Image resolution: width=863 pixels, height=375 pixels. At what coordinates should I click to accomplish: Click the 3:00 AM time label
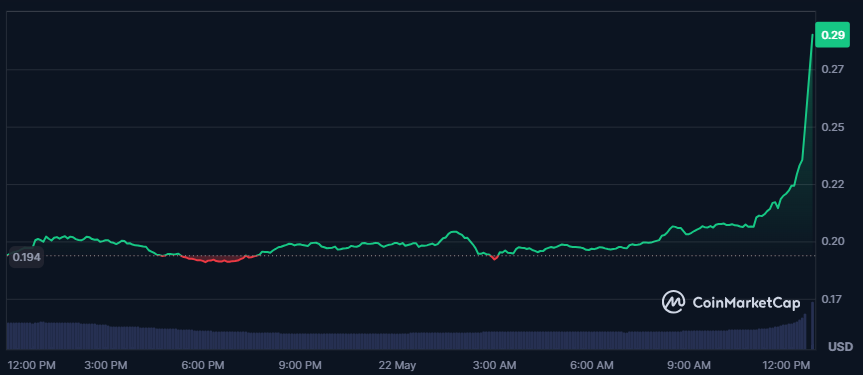(x=494, y=365)
